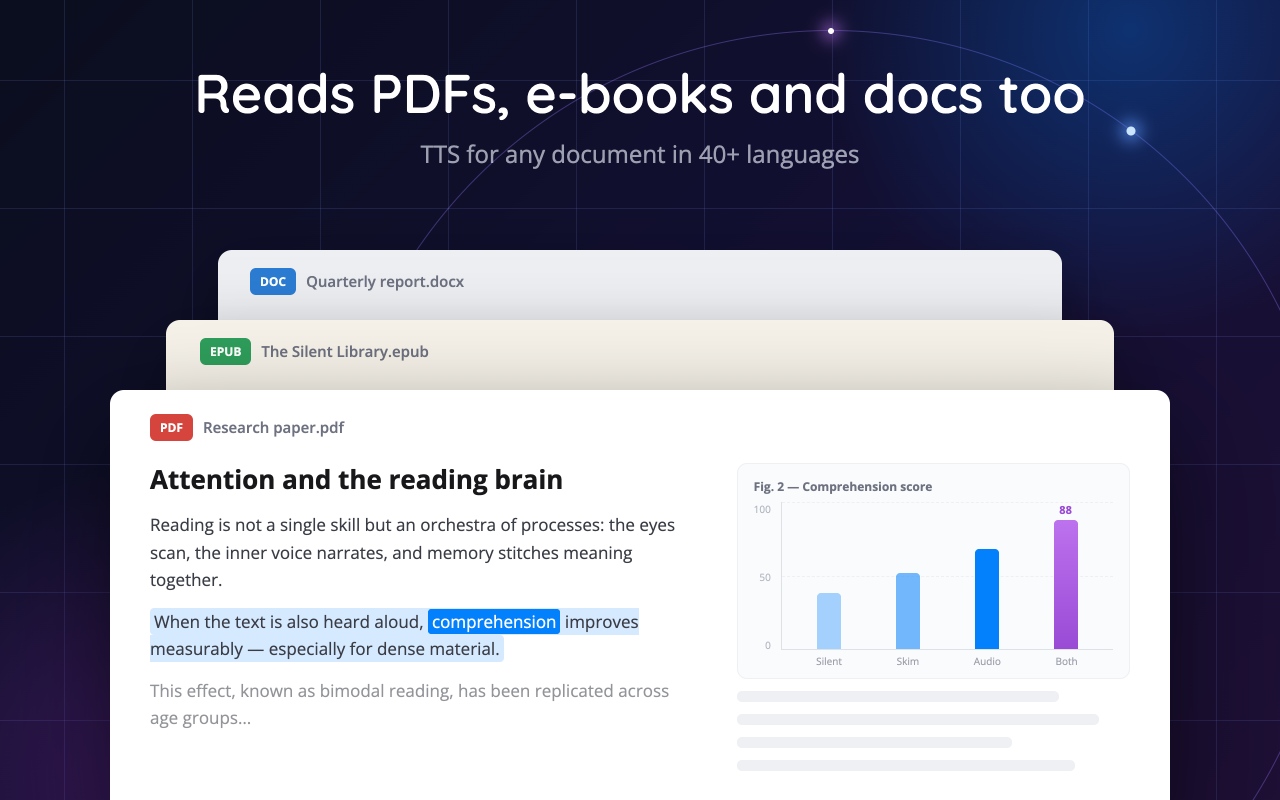Click the title Reads PDFs, e-books and docs too
Screen dimensions: 1280x800
[x=640, y=94]
